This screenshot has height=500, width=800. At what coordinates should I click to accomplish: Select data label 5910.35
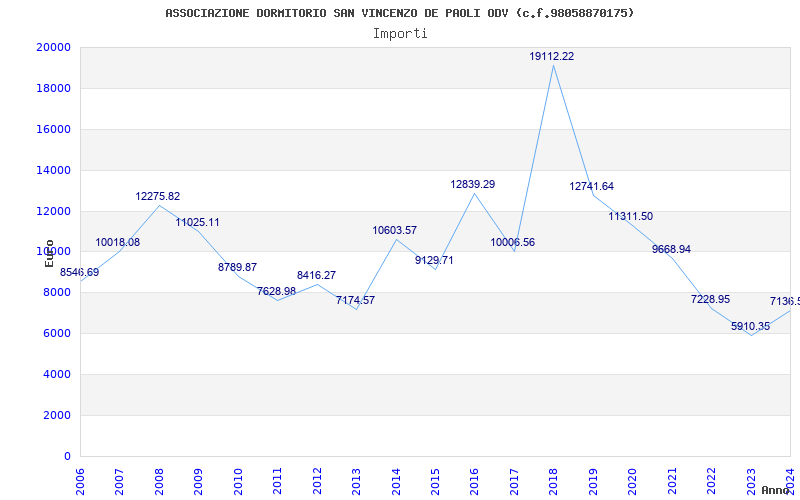click(x=751, y=327)
